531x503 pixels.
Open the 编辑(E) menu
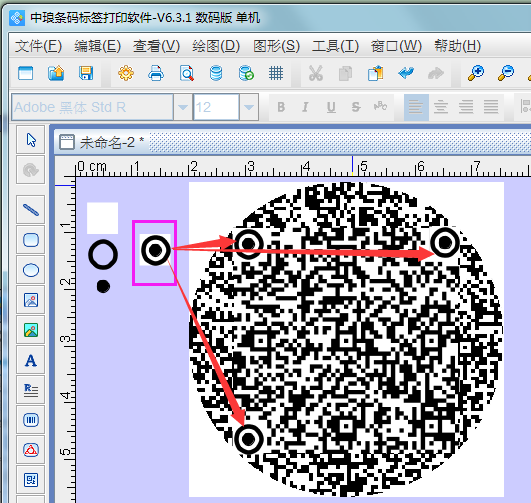pos(98,46)
